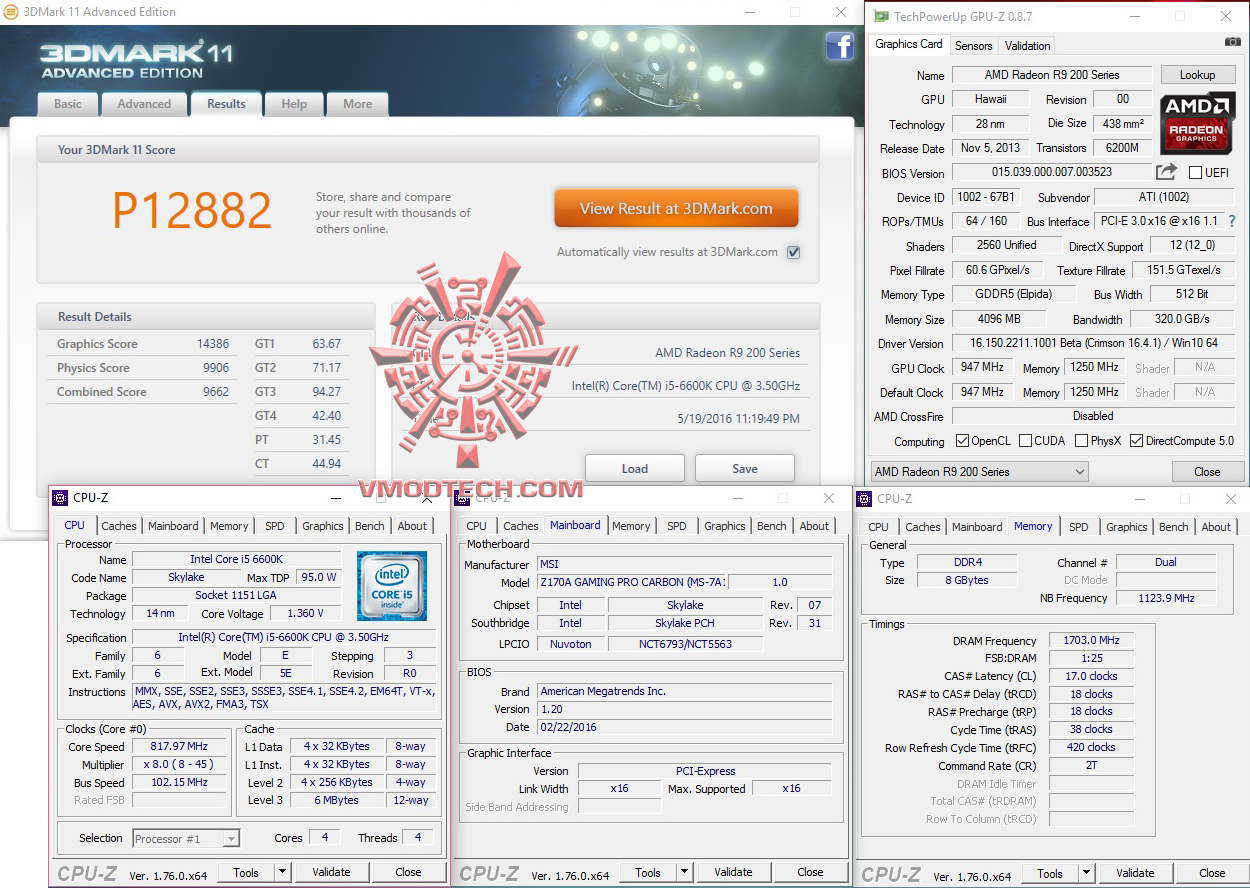Click the DRAM Frequency value field
The image size is (1250, 888).
pos(1091,641)
